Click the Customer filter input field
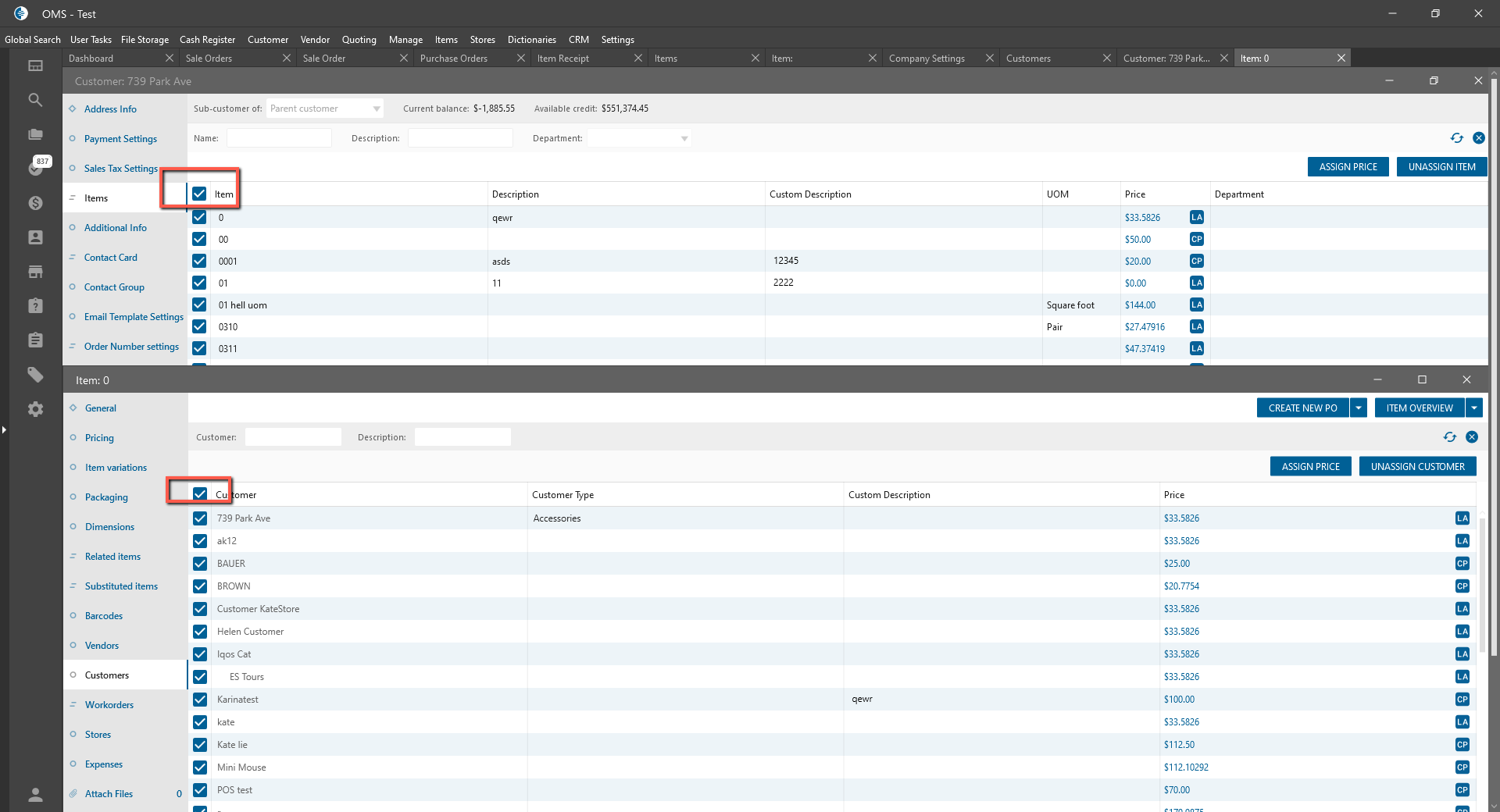 pyautogui.click(x=293, y=437)
